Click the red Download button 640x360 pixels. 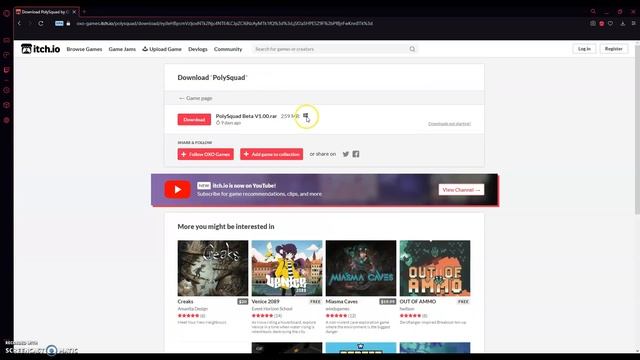click(x=194, y=120)
